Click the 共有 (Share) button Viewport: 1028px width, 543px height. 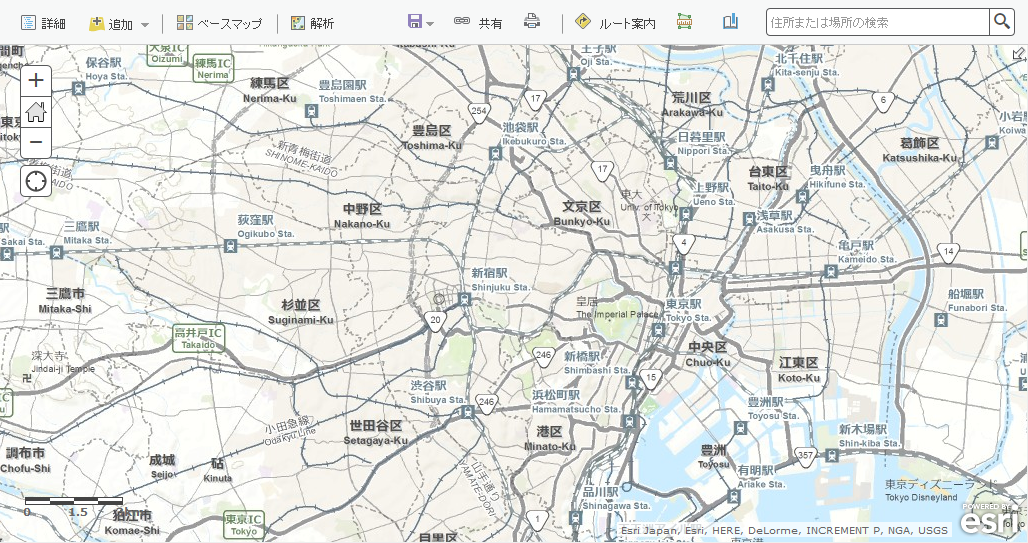click(x=478, y=23)
